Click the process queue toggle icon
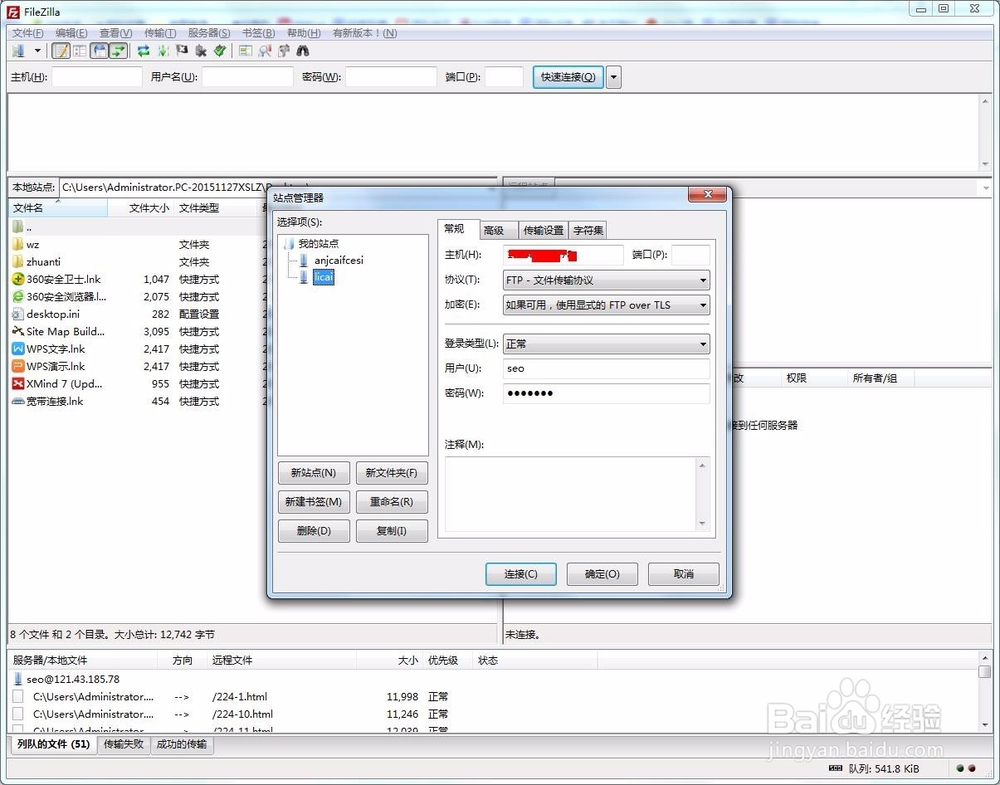The height and width of the screenshot is (785, 1000). 163,50
